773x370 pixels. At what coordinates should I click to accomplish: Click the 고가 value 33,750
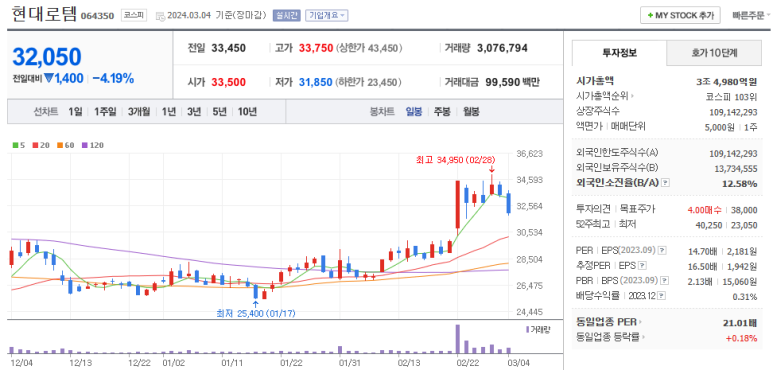[x=316, y=48]
